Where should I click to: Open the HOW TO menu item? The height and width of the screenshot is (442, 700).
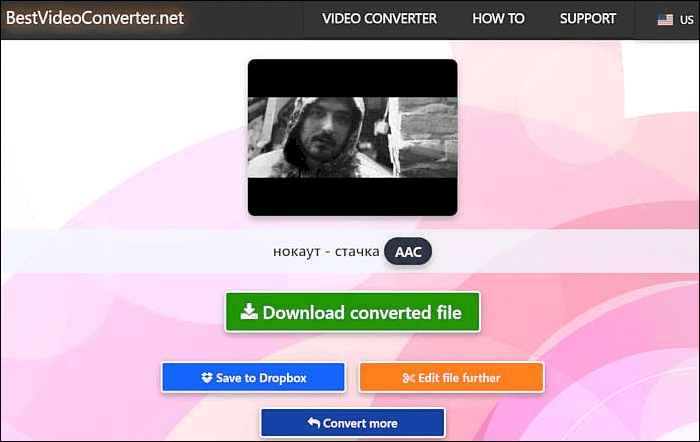[498, 19]
